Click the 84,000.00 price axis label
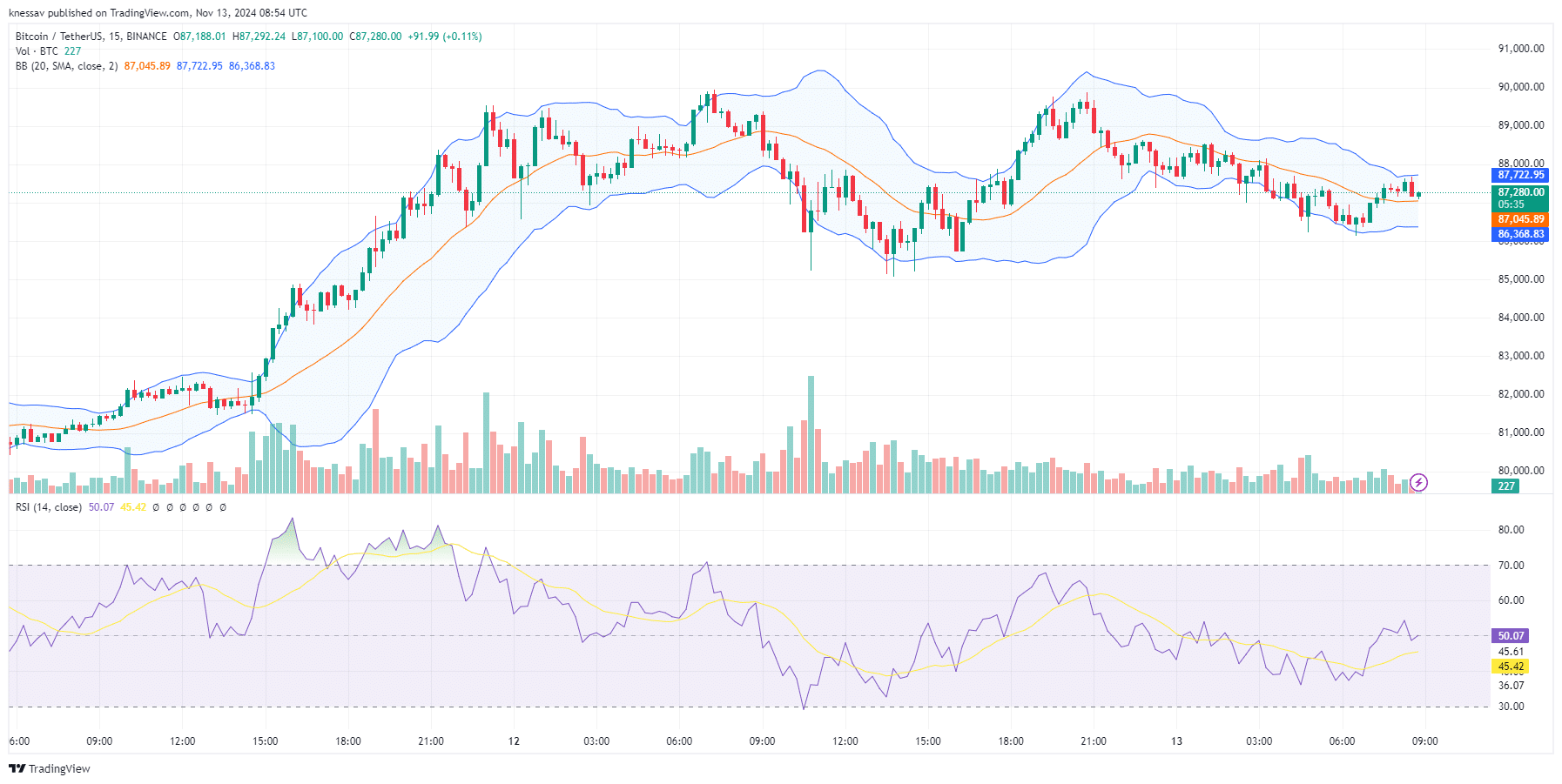This screenshot has width=1562, height=784. (1521, 318)
